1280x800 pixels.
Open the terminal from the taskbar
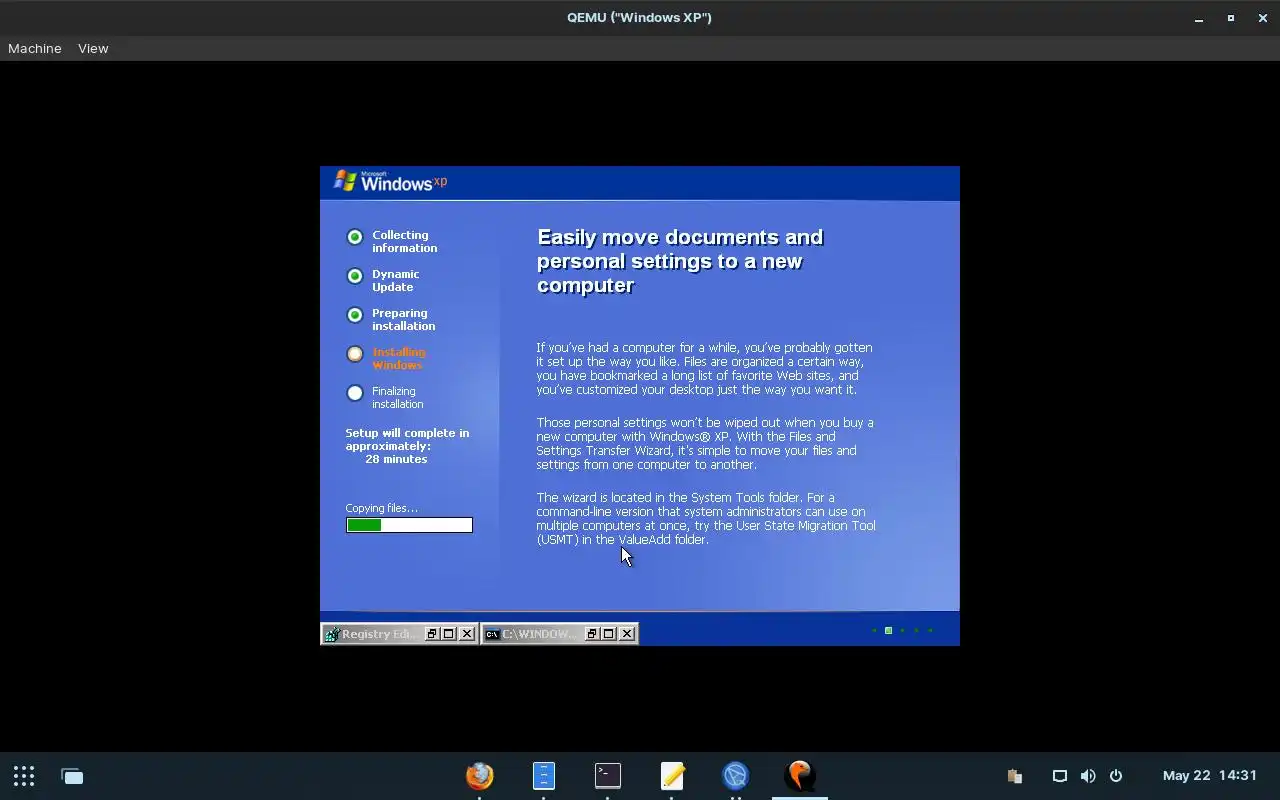tap(608, 776)
